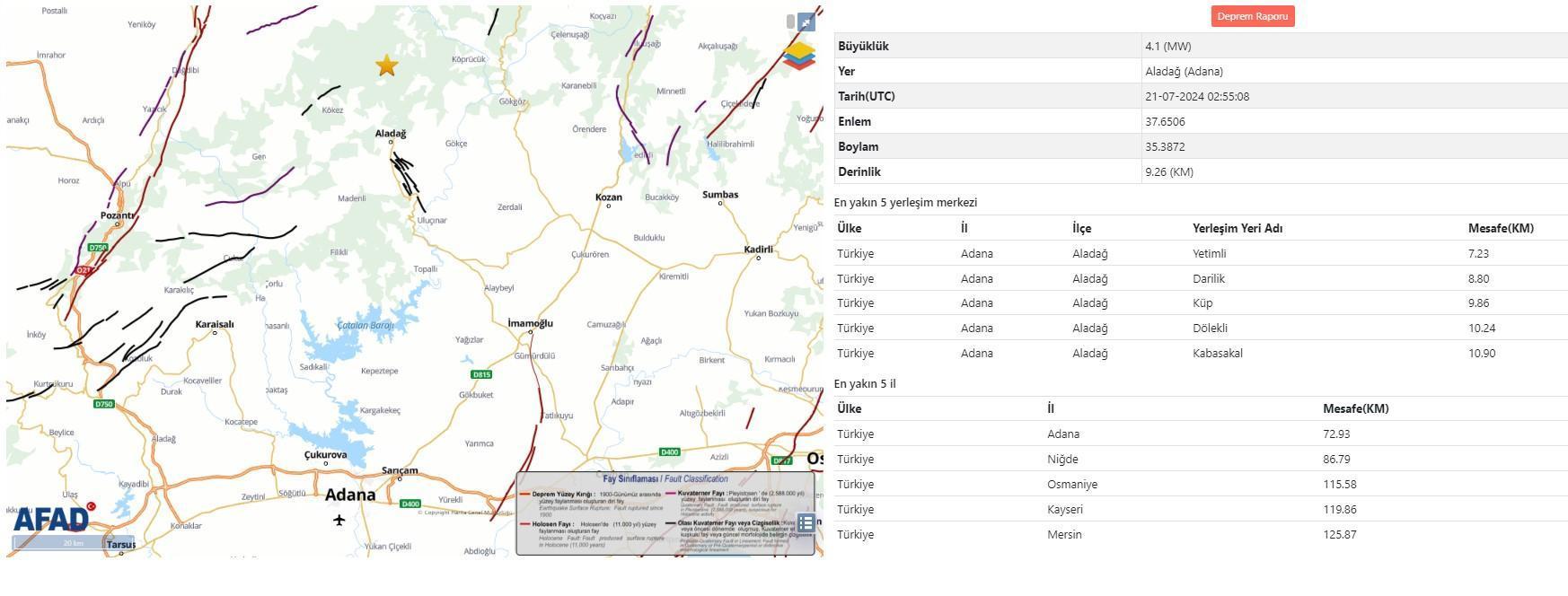This screenshot has height=596, width=1568.
Task: Click the Aladağ town label on map
Action: [x=391, y=134]
